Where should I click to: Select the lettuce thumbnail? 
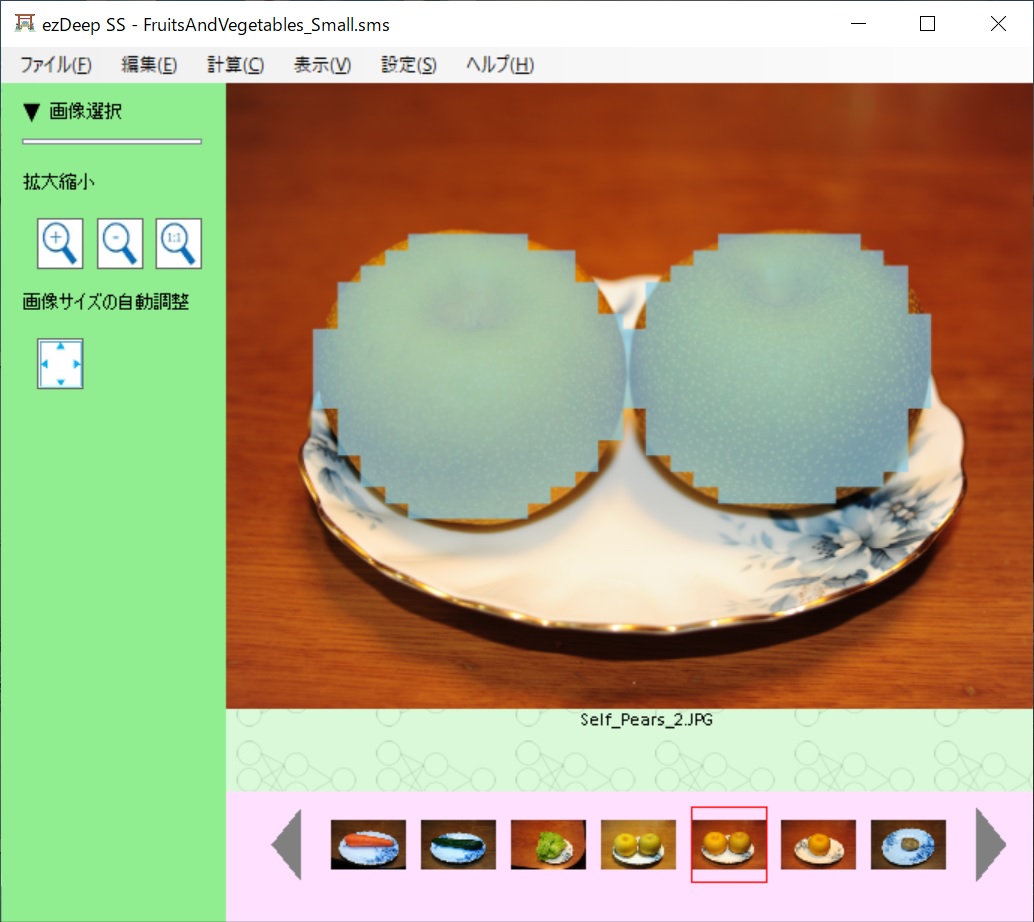[548, 845]
